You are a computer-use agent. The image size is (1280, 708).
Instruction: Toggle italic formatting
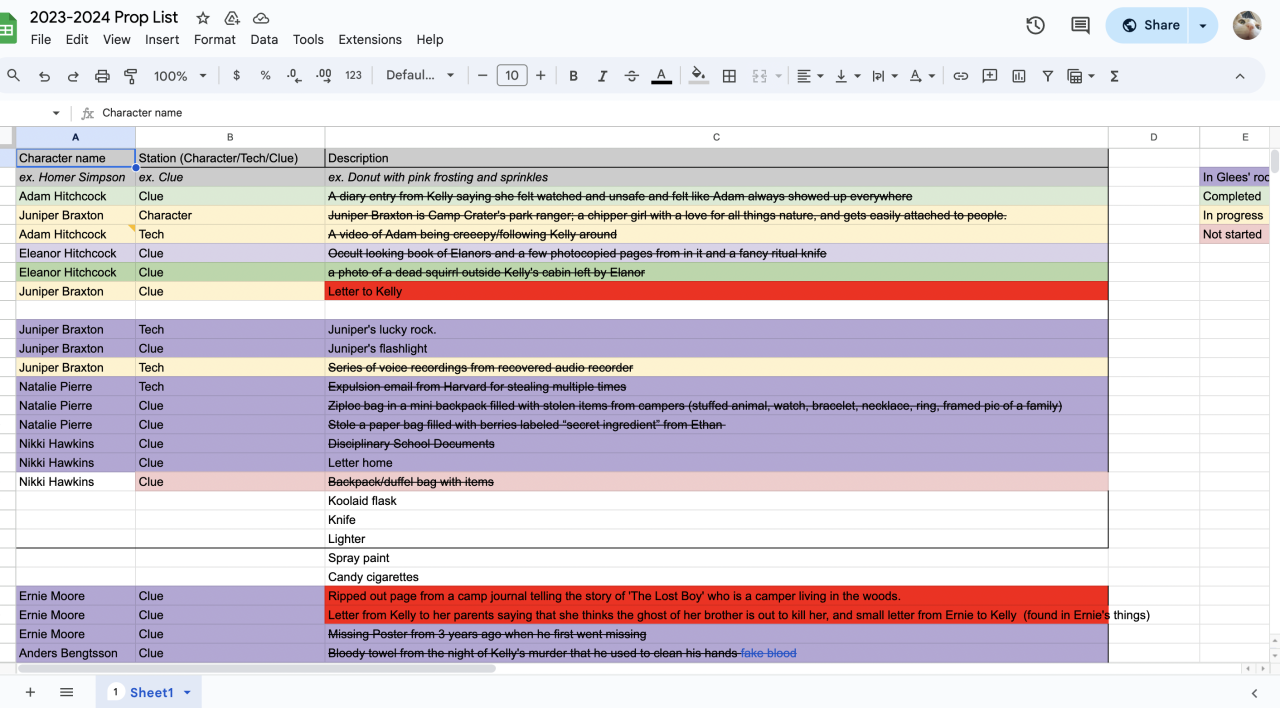[602, 76]
